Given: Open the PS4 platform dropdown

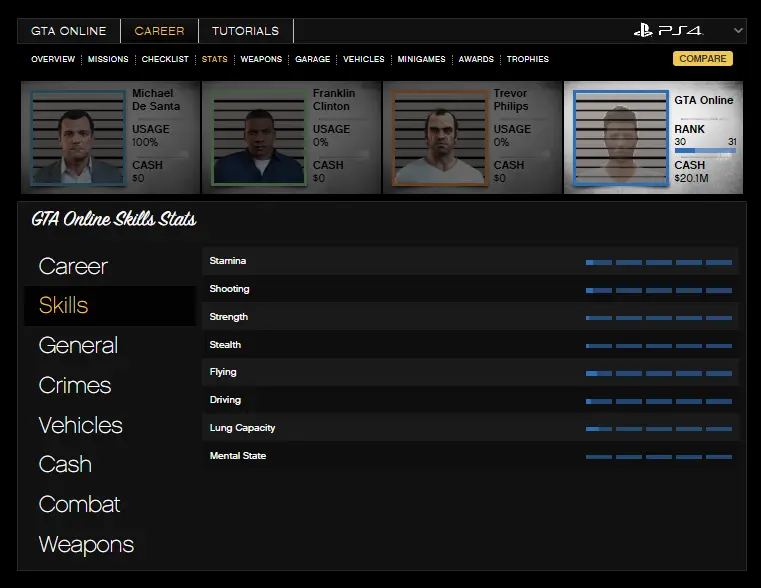Looking at the screenshot, I should [x=738, y=31].
